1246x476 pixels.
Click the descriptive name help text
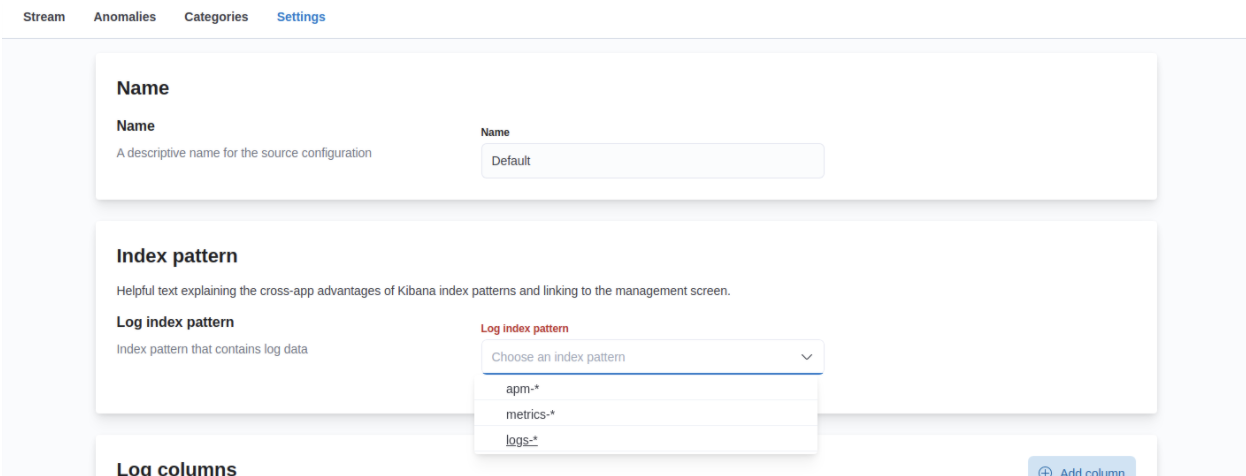(244, 153)
